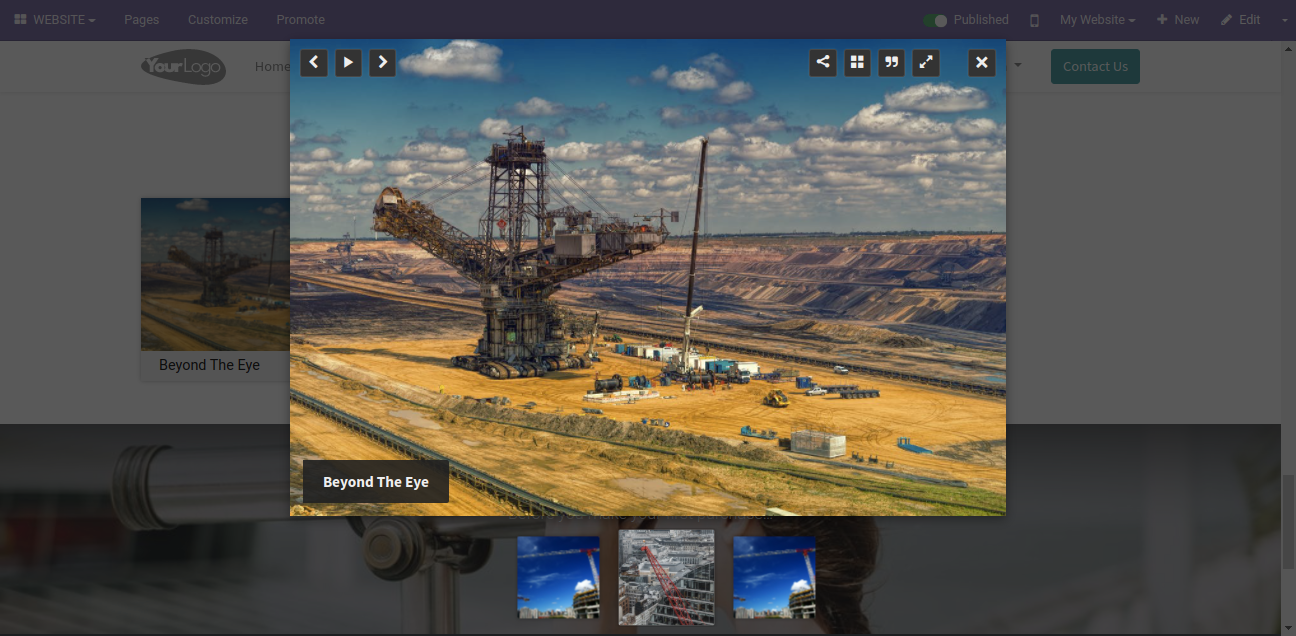Click the Contact Us button
The height and width of the screenshot is (636, 1296).
(1095, 67)
